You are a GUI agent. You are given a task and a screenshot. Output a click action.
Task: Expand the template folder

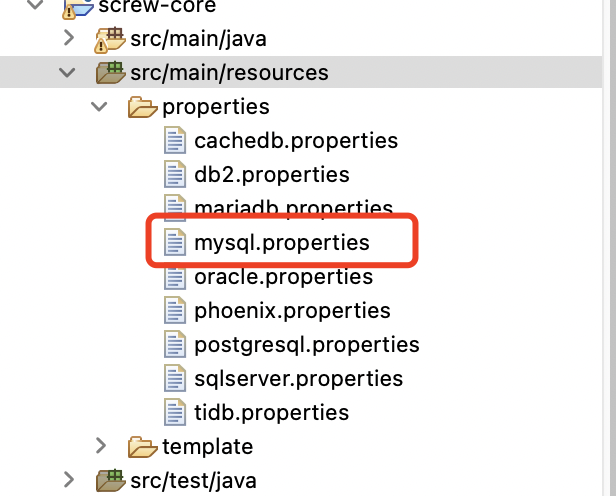101,446
